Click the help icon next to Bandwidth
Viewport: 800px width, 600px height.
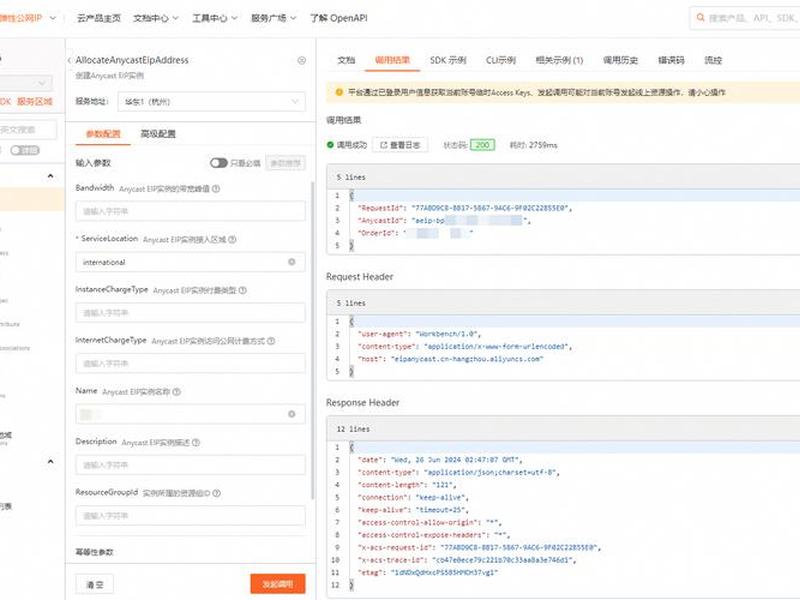point(216,189)
